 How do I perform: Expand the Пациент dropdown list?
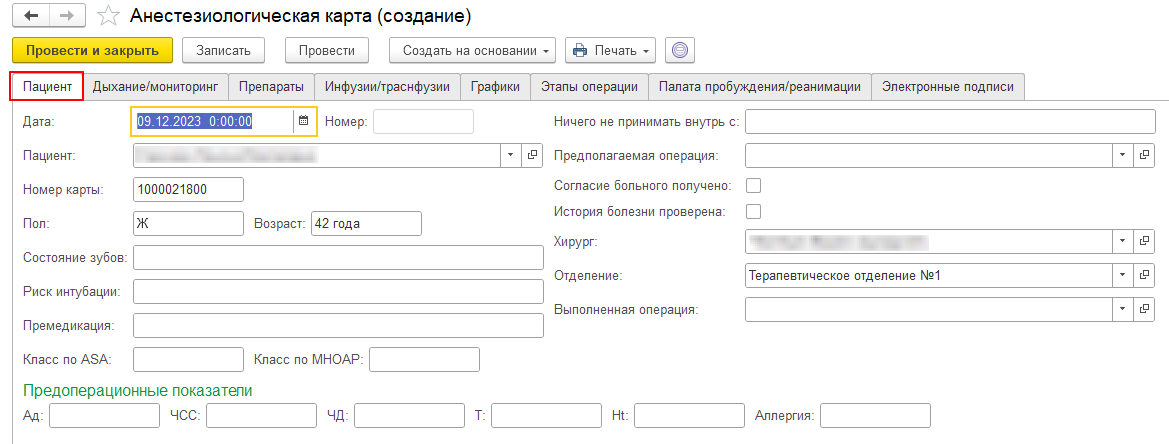509,155
